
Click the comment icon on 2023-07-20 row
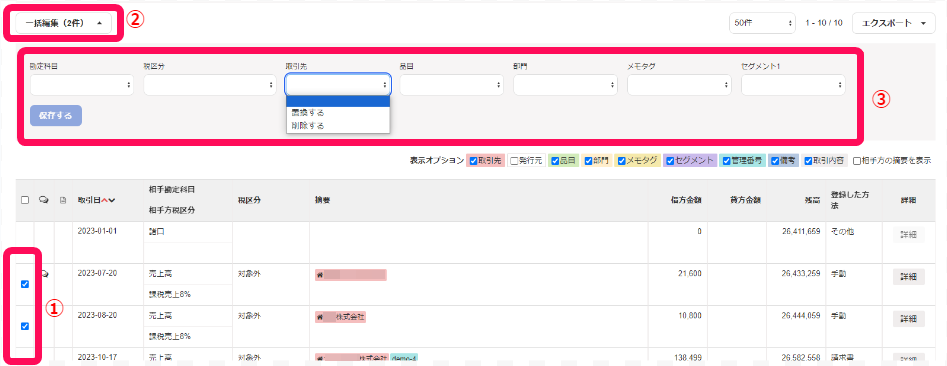tap(45, 274)
